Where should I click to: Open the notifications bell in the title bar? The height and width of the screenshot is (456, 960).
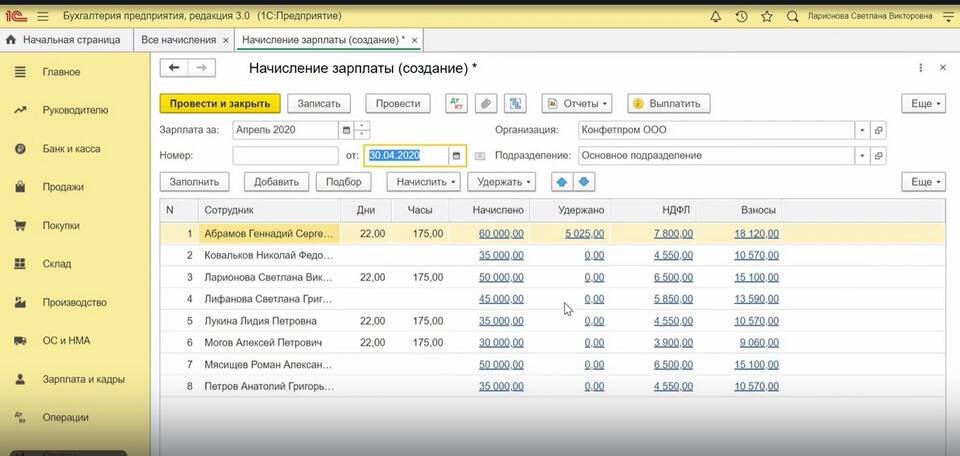tap(716, 16)
